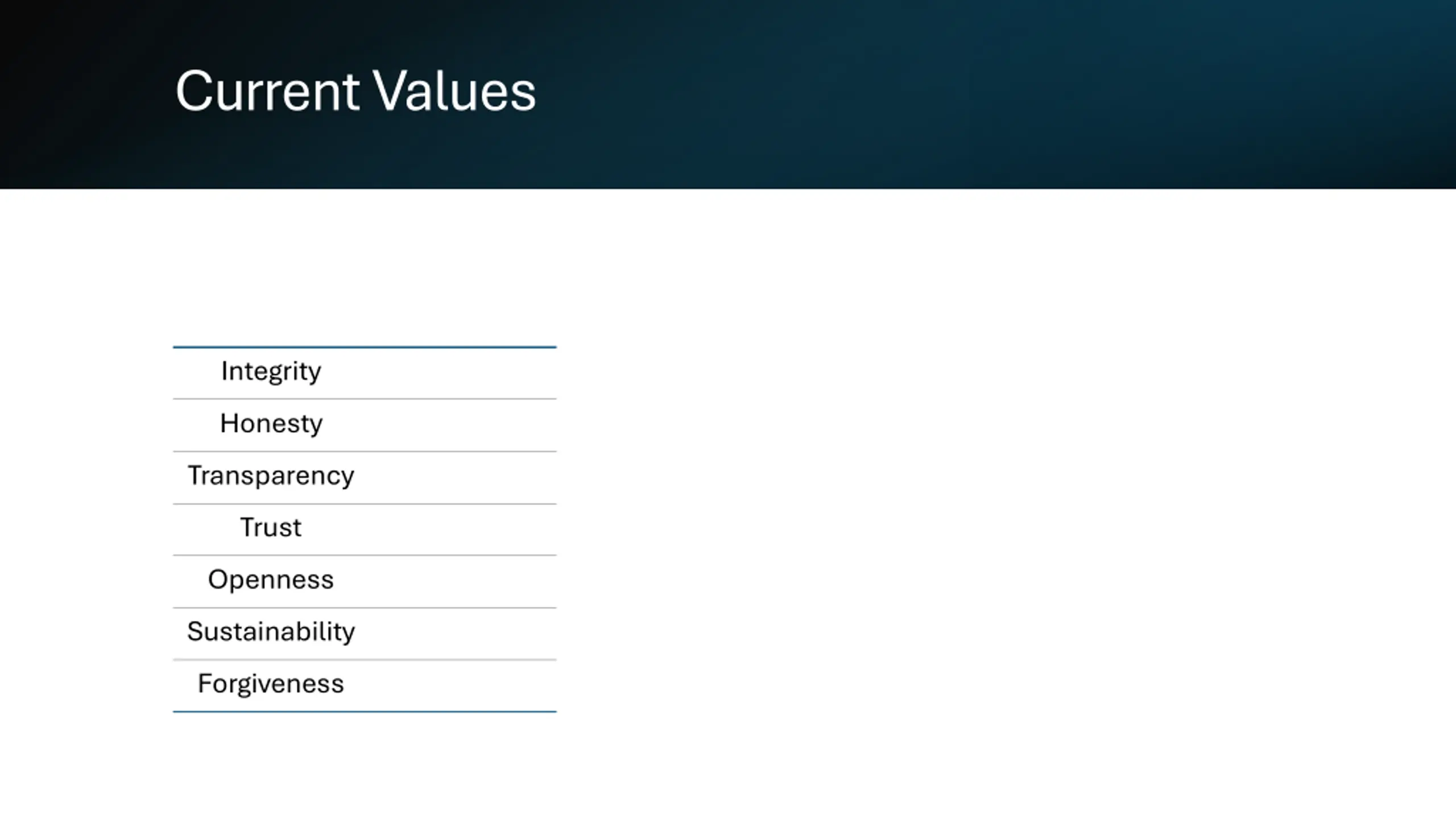Click the dark blue header banner right of the title
The width and height of the screenshot is (1456, 819).
[995, 94]
